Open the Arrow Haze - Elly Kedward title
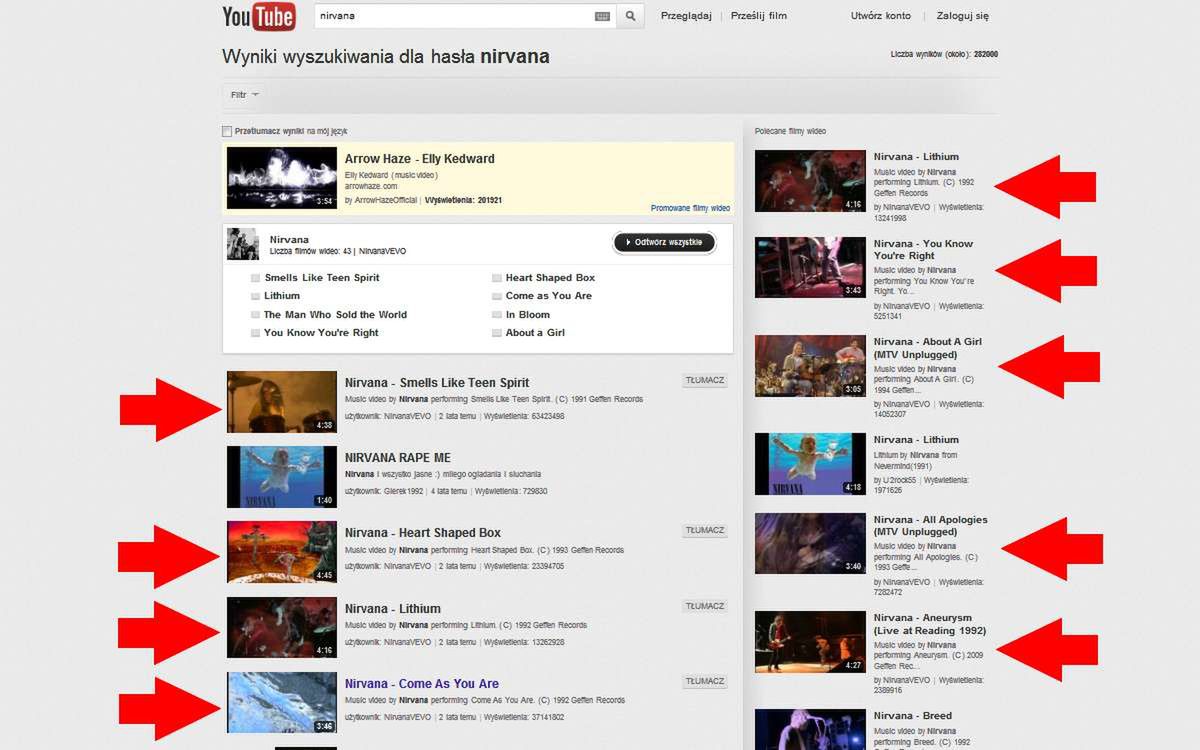1200x750 pixels. 420,159
